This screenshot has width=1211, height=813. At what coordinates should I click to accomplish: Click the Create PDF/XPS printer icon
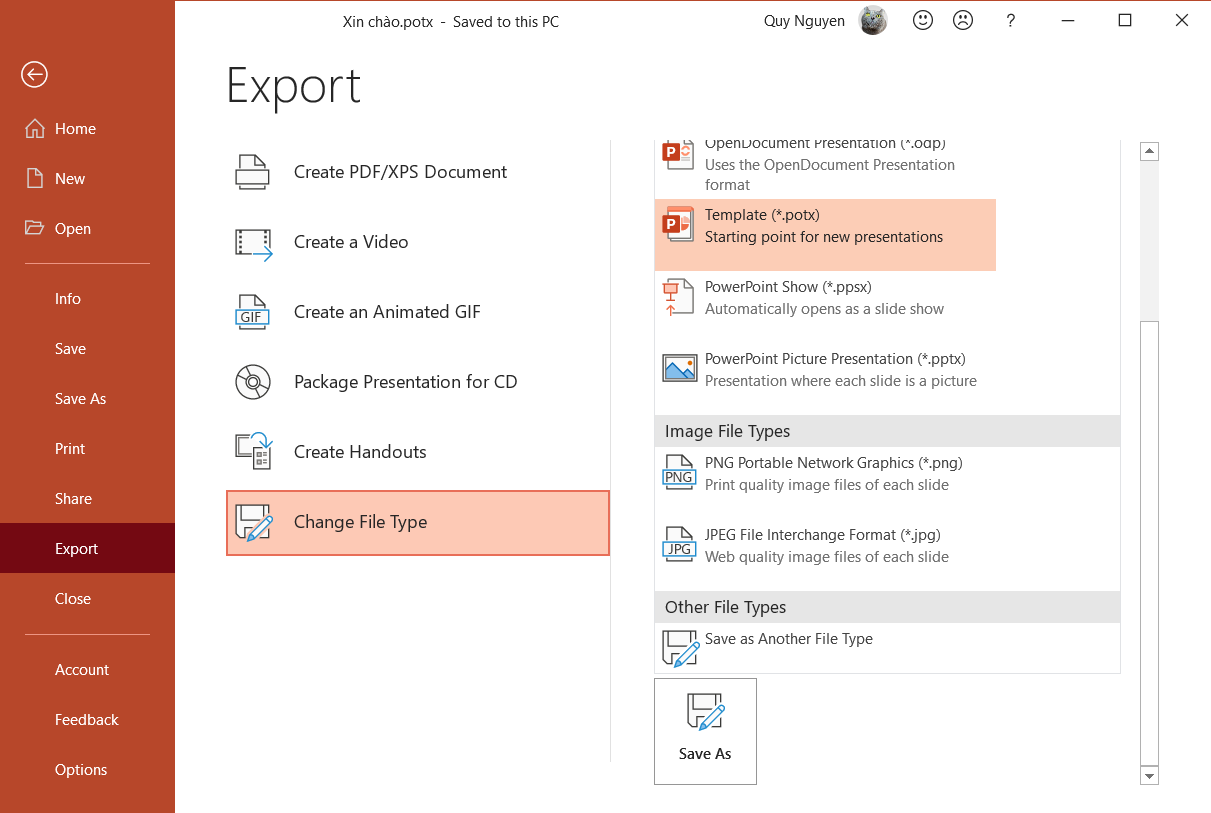(x=253, y=172)
